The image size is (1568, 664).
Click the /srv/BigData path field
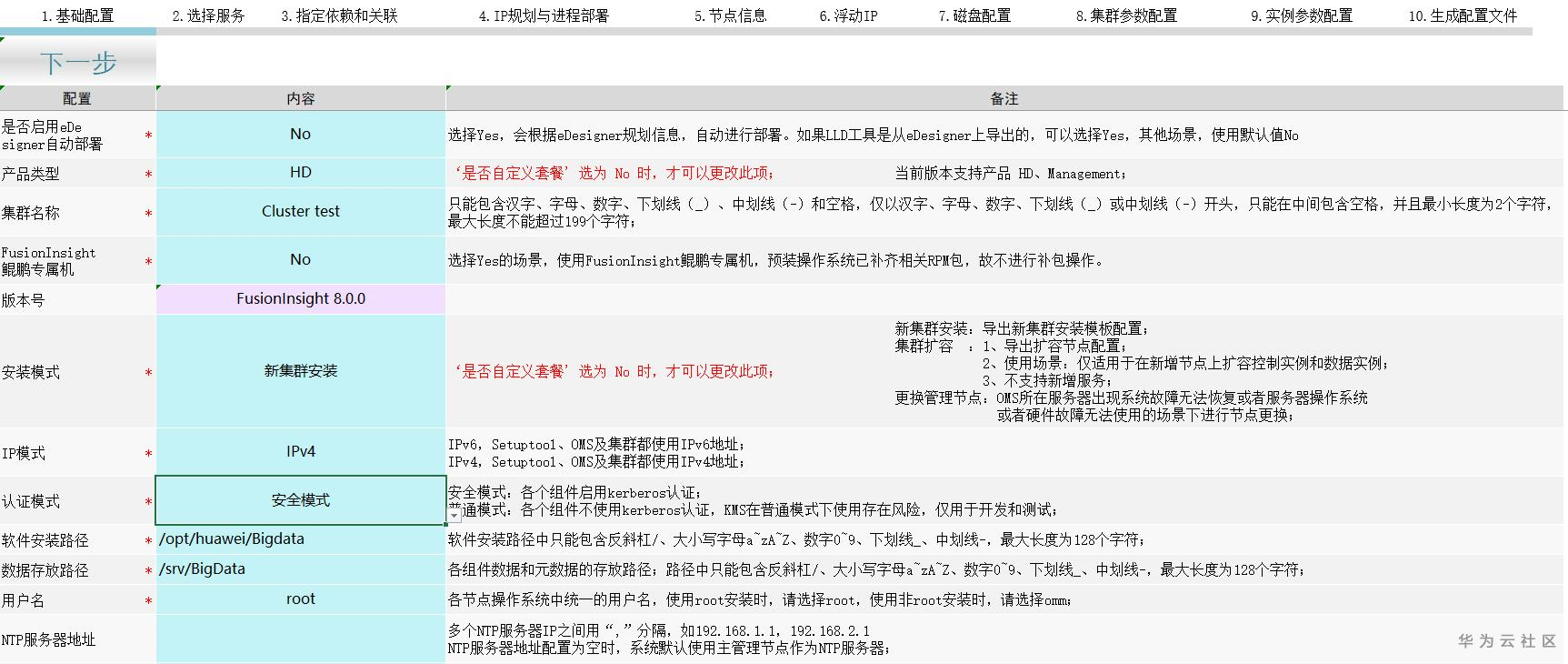(x=301, y=569)
